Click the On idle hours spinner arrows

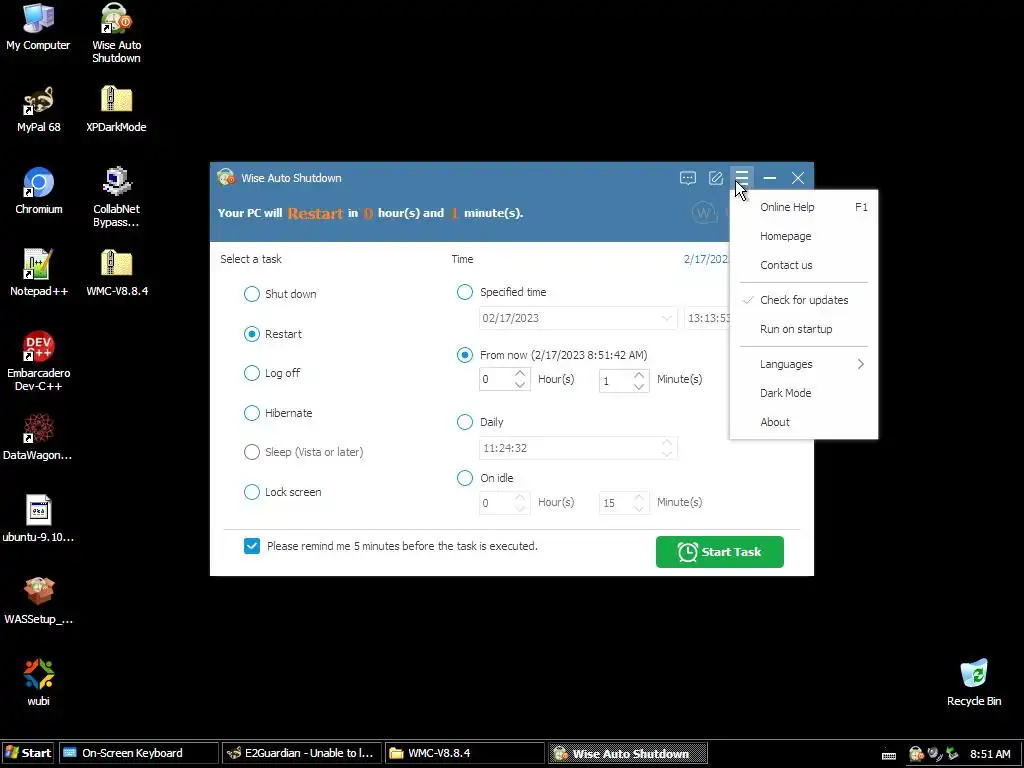point(520,502)
